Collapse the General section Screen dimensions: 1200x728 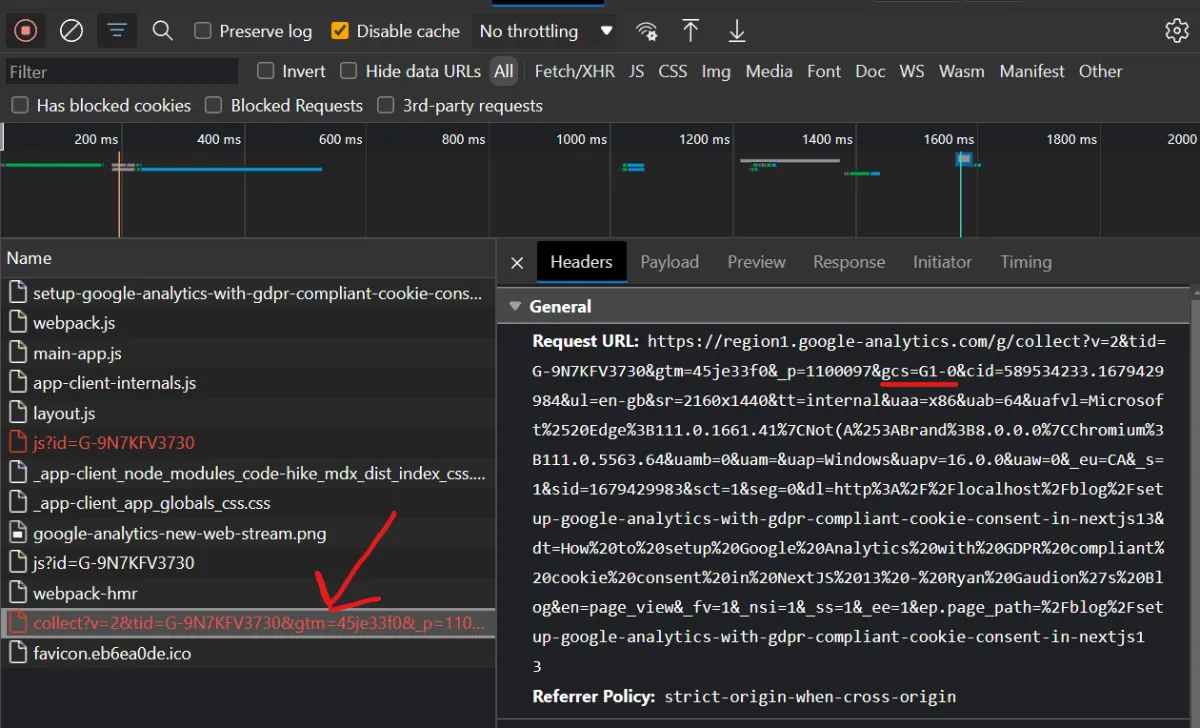(515, 306)
